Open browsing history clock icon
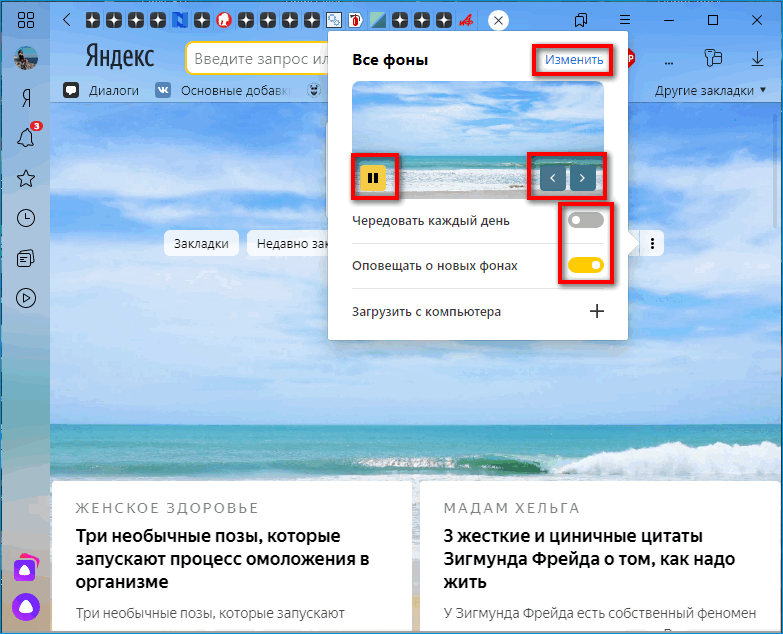 pos(25,218)
